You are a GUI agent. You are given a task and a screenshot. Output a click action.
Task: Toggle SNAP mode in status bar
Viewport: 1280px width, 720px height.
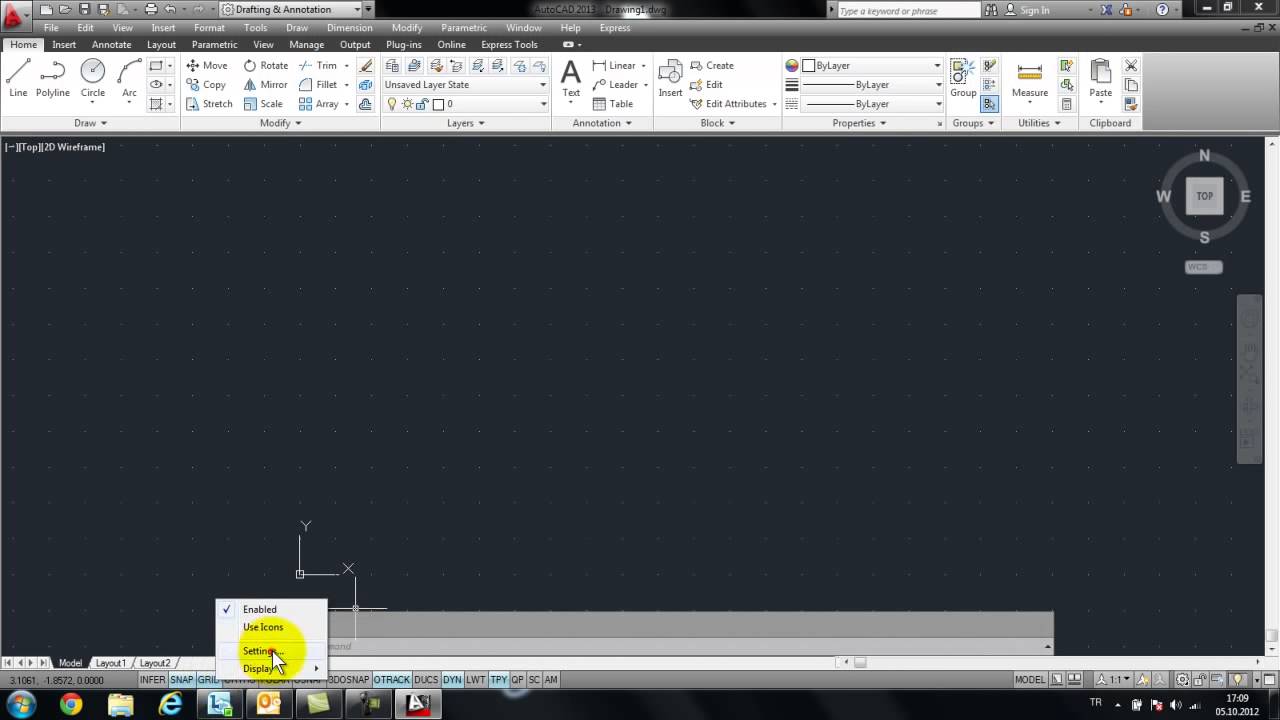[181, 680]
